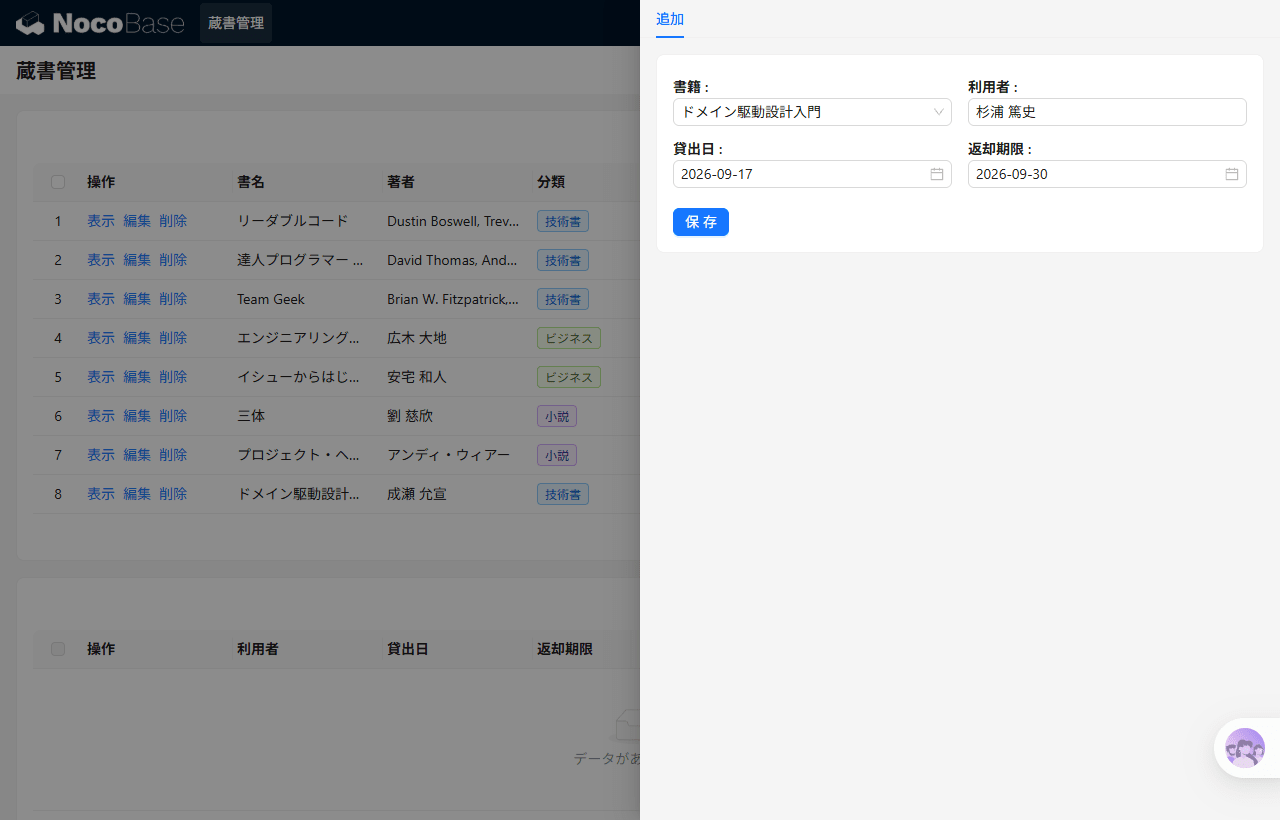The width and height of the screenshot is (1280, 820).
Task: Click the 貸出日 date input
Action: (x=812, y=174)
